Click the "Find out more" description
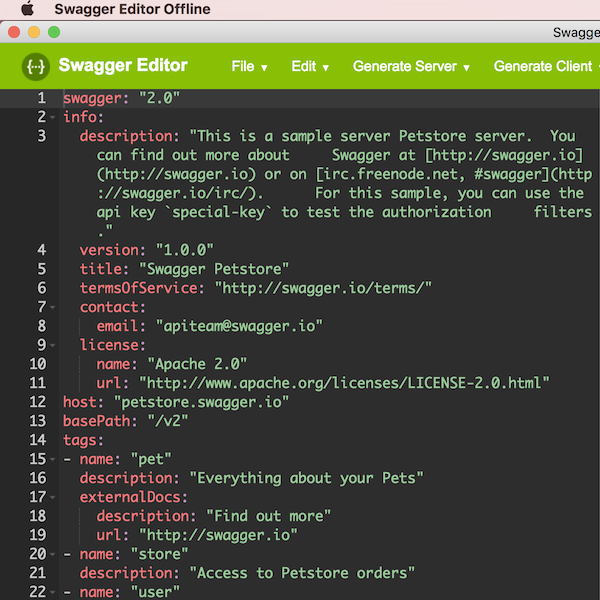 tap(269, 516)
